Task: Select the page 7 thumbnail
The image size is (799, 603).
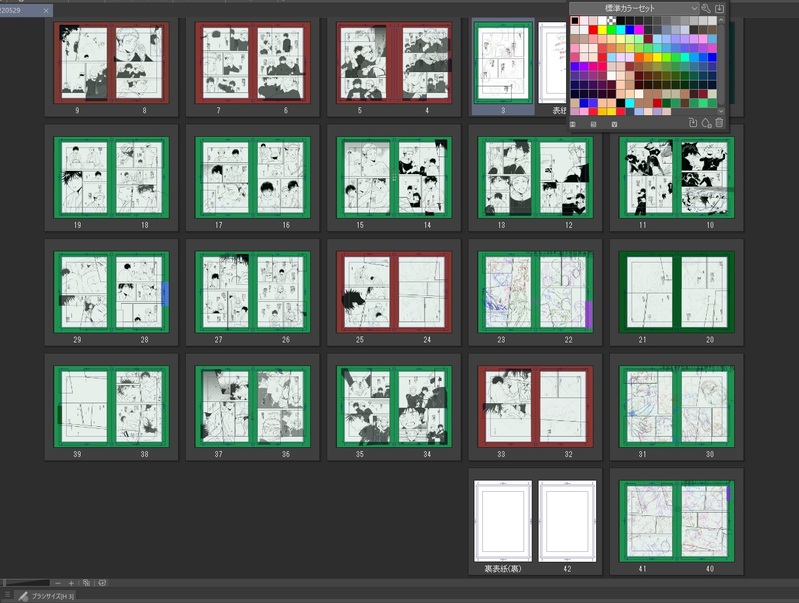Action: tap(225, 63)
